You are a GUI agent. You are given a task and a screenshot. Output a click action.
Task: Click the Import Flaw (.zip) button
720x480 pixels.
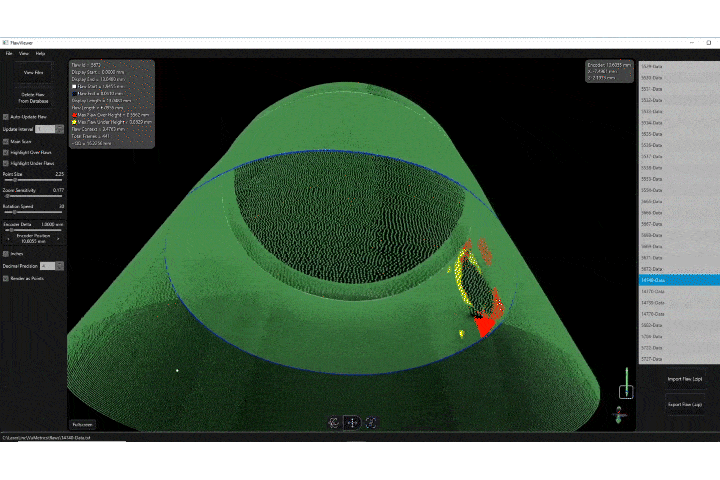[x=684, y=379]
